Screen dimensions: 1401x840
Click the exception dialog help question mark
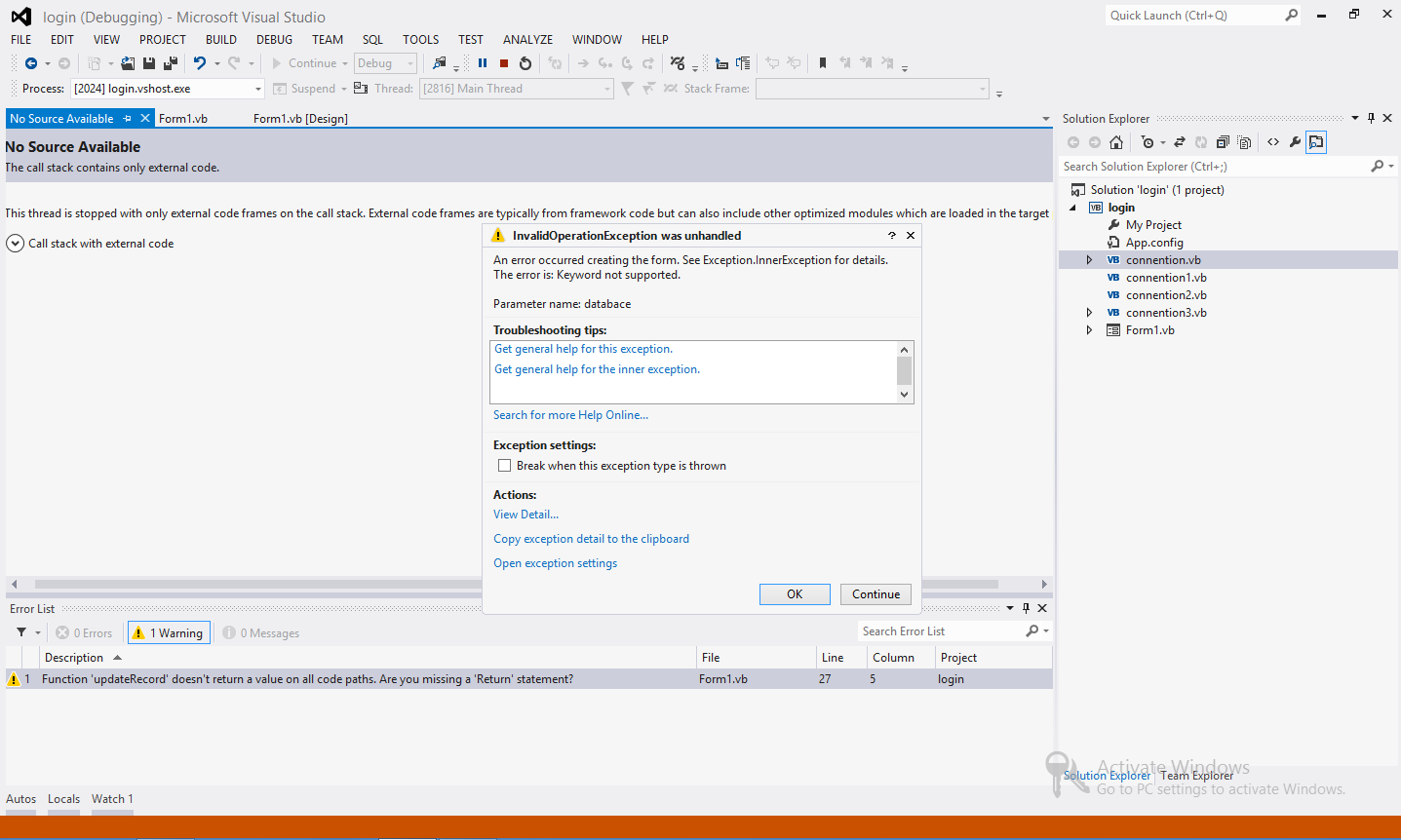coord(891,236)
